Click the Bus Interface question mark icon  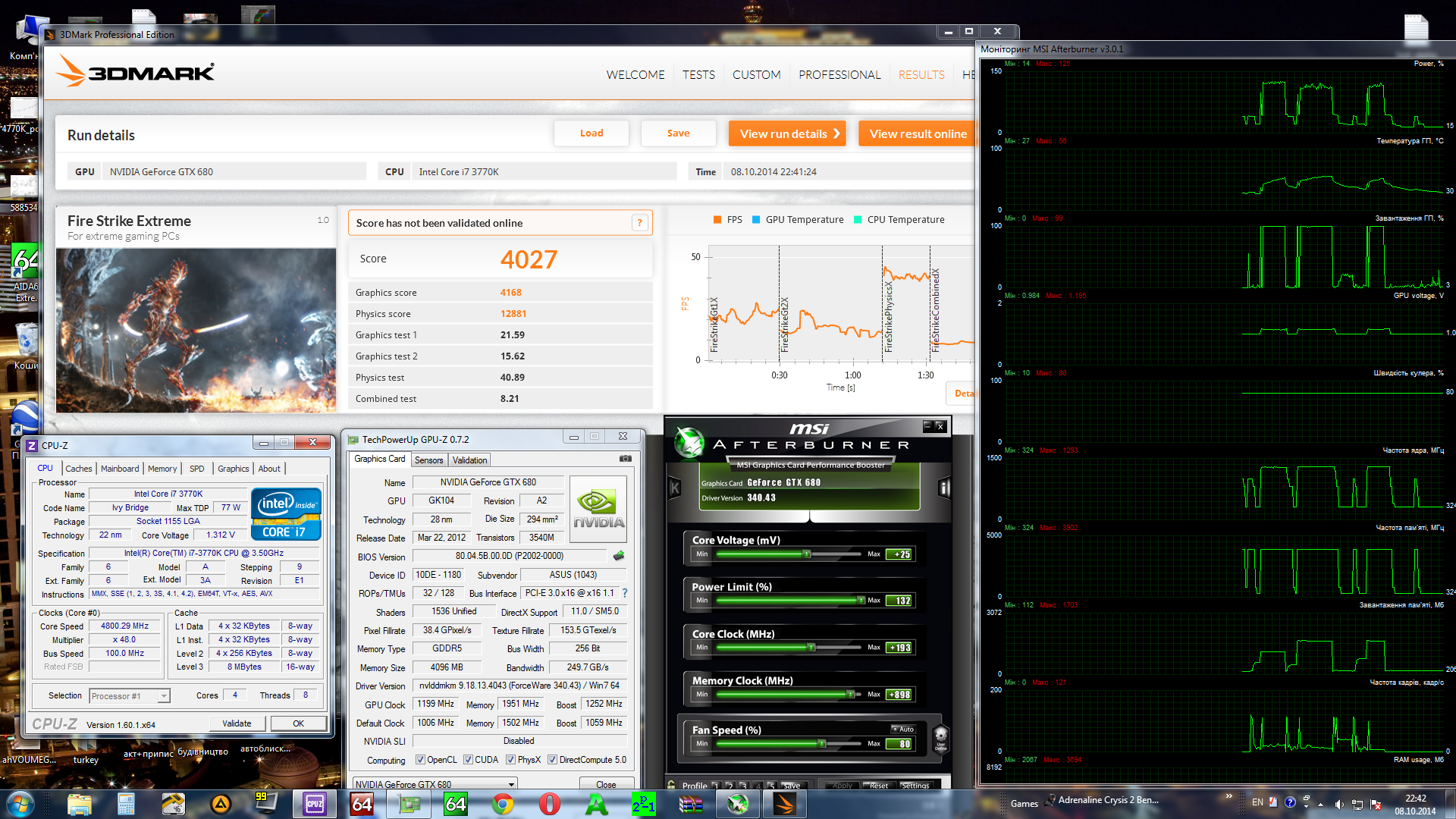click(x=625, y=593)
